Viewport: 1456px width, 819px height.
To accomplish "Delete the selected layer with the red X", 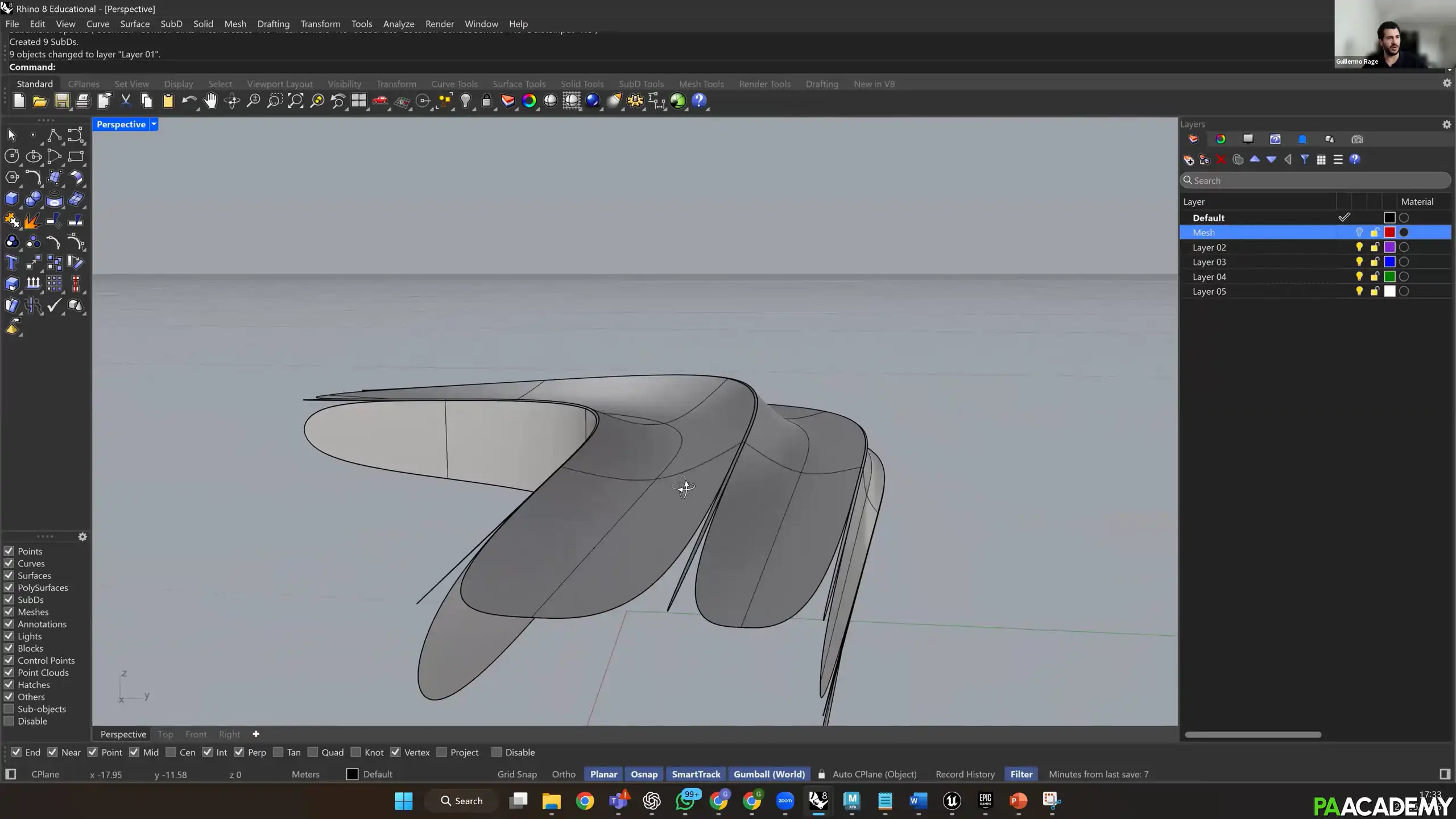I will point(1222,160).
